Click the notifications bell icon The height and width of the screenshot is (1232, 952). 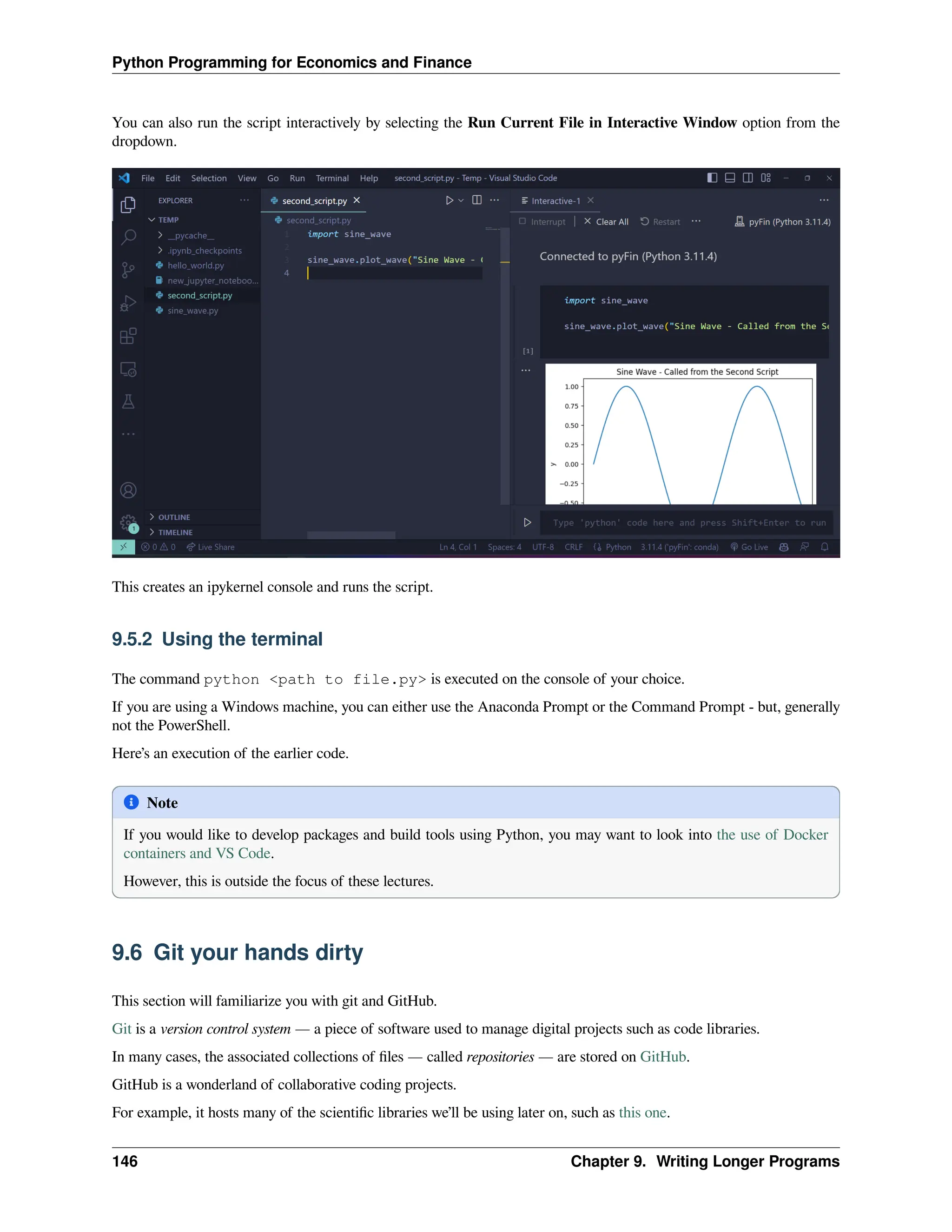[825, 547]
